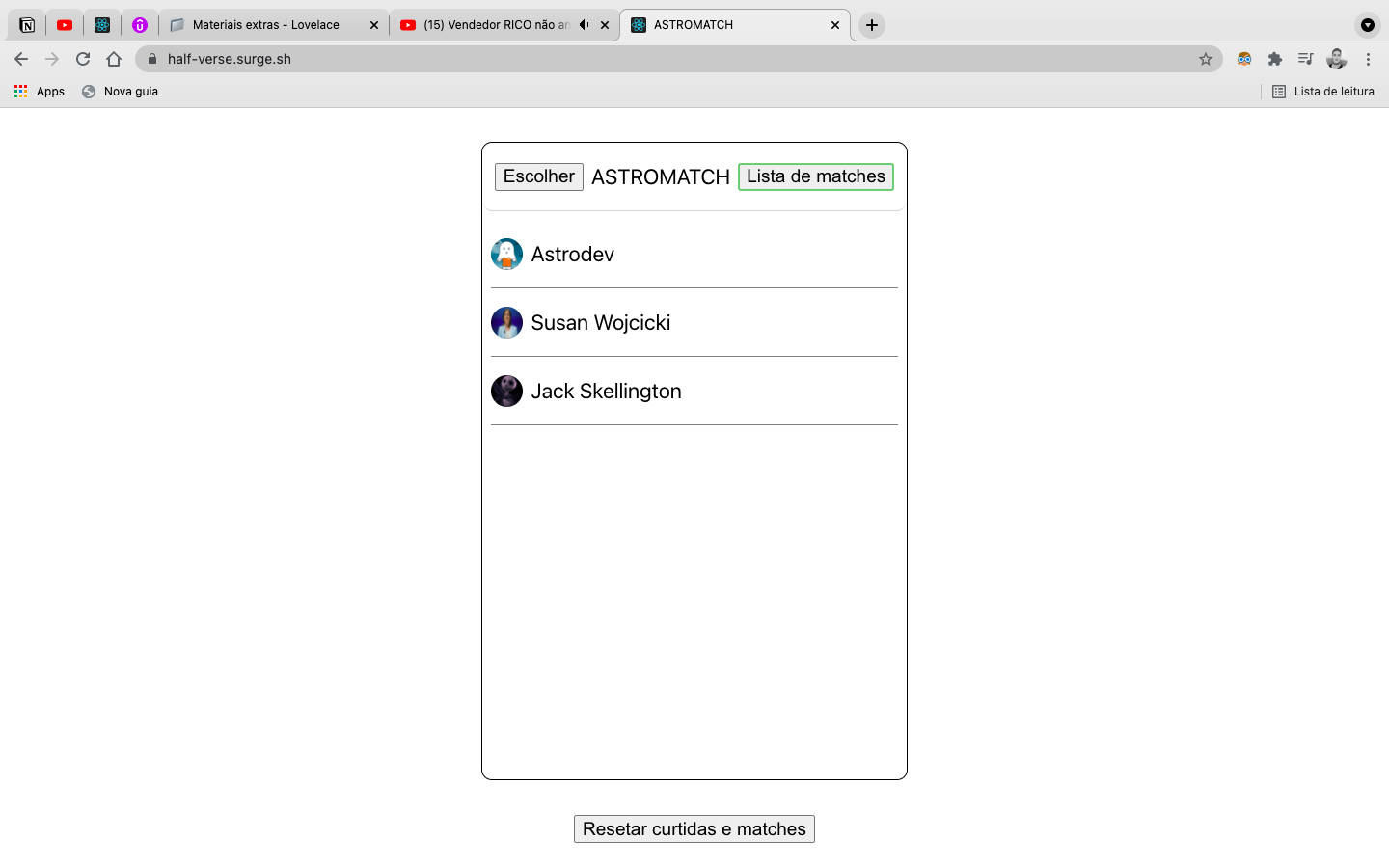
Task: Open the home page icon
Action: (114, 59)
